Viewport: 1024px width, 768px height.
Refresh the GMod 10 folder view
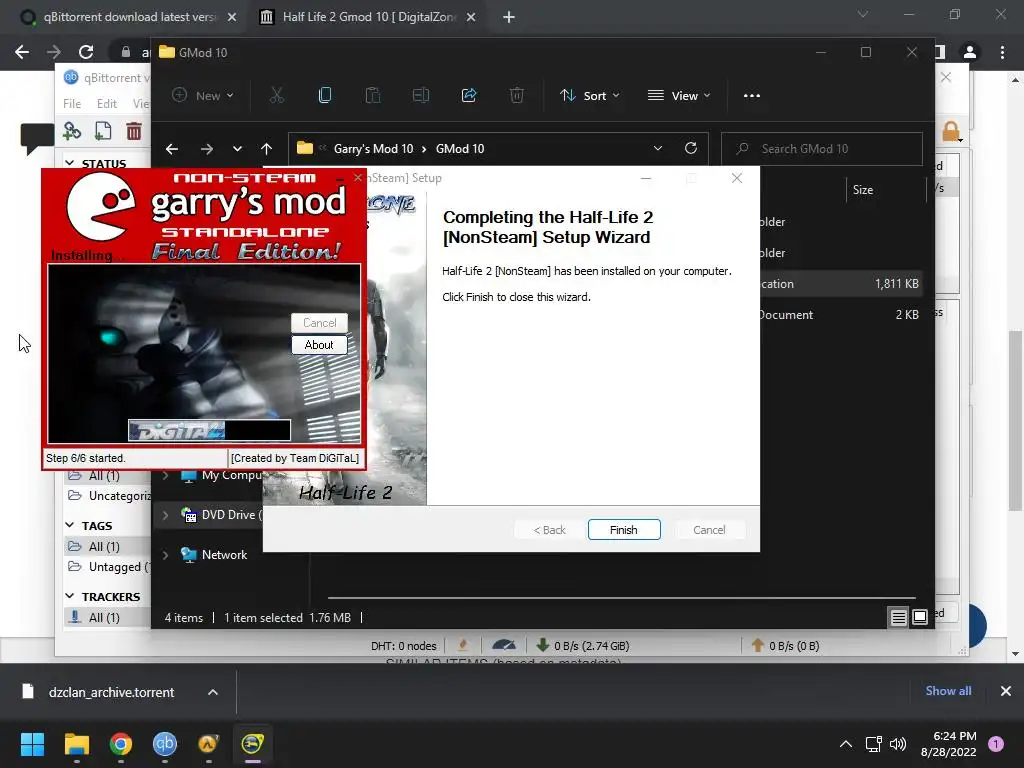(x=691, y=148)
